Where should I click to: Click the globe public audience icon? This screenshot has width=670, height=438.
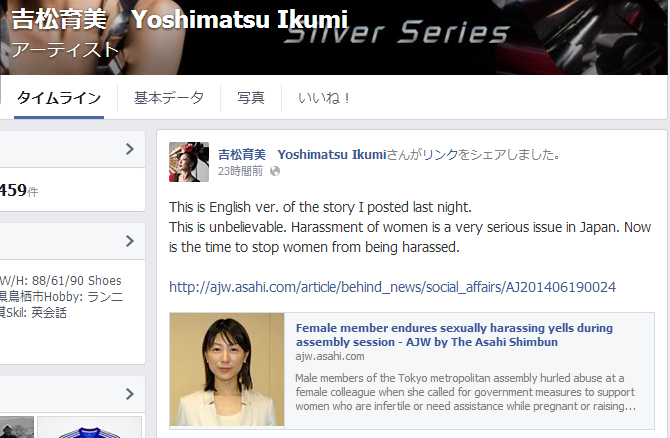coord(275,171)
